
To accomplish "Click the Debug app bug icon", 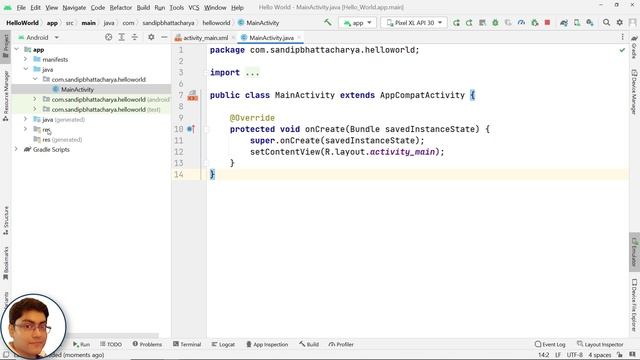I will 495,23.
